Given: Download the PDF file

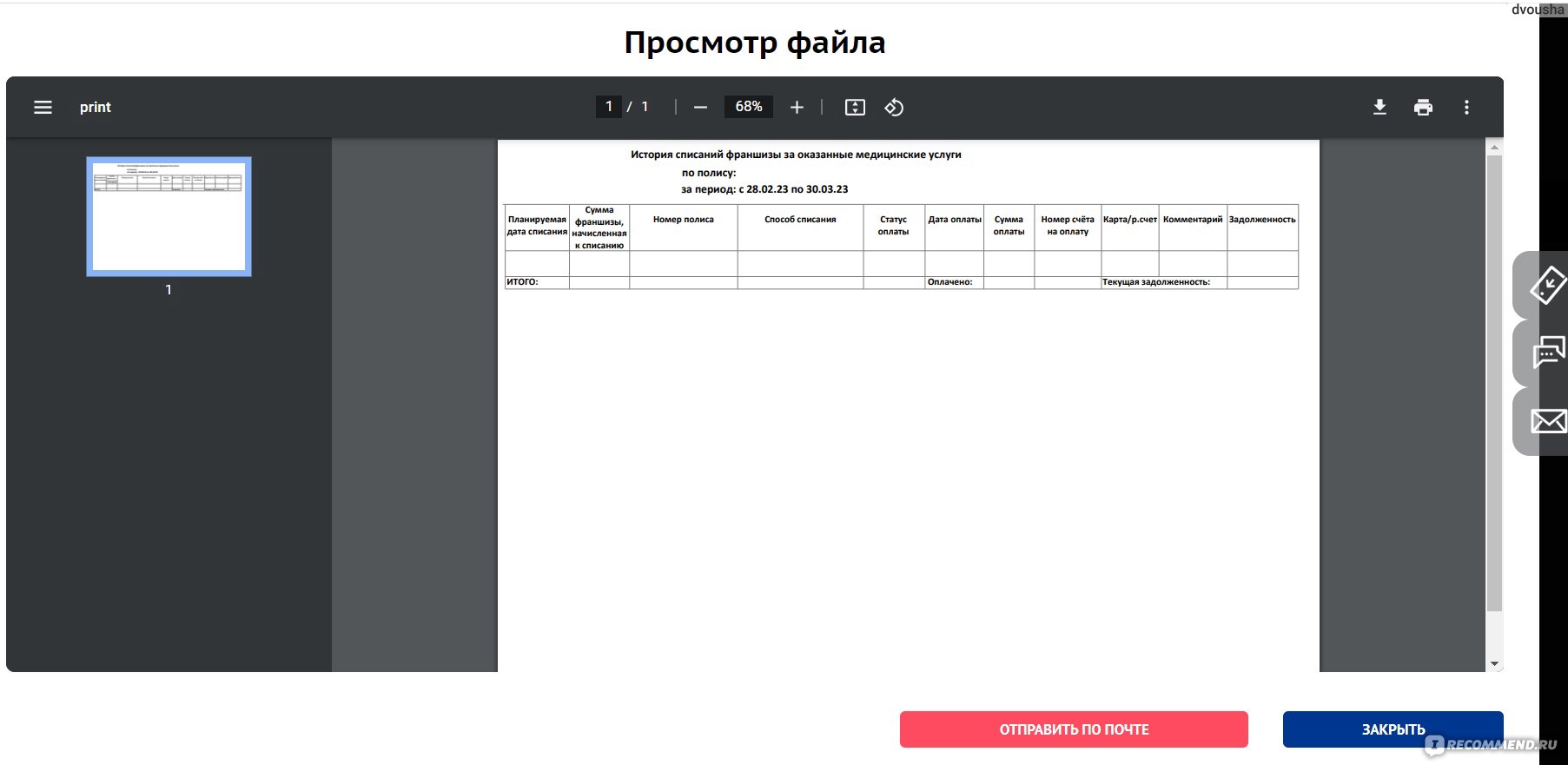Looking at the screenshot, I should coord(1379,107).
